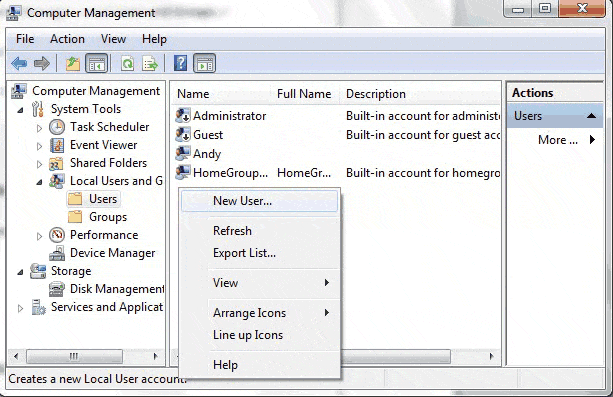Click More ... in Actions pane
The height and width of the screenshot is (397, 613).
coord(558,140)
